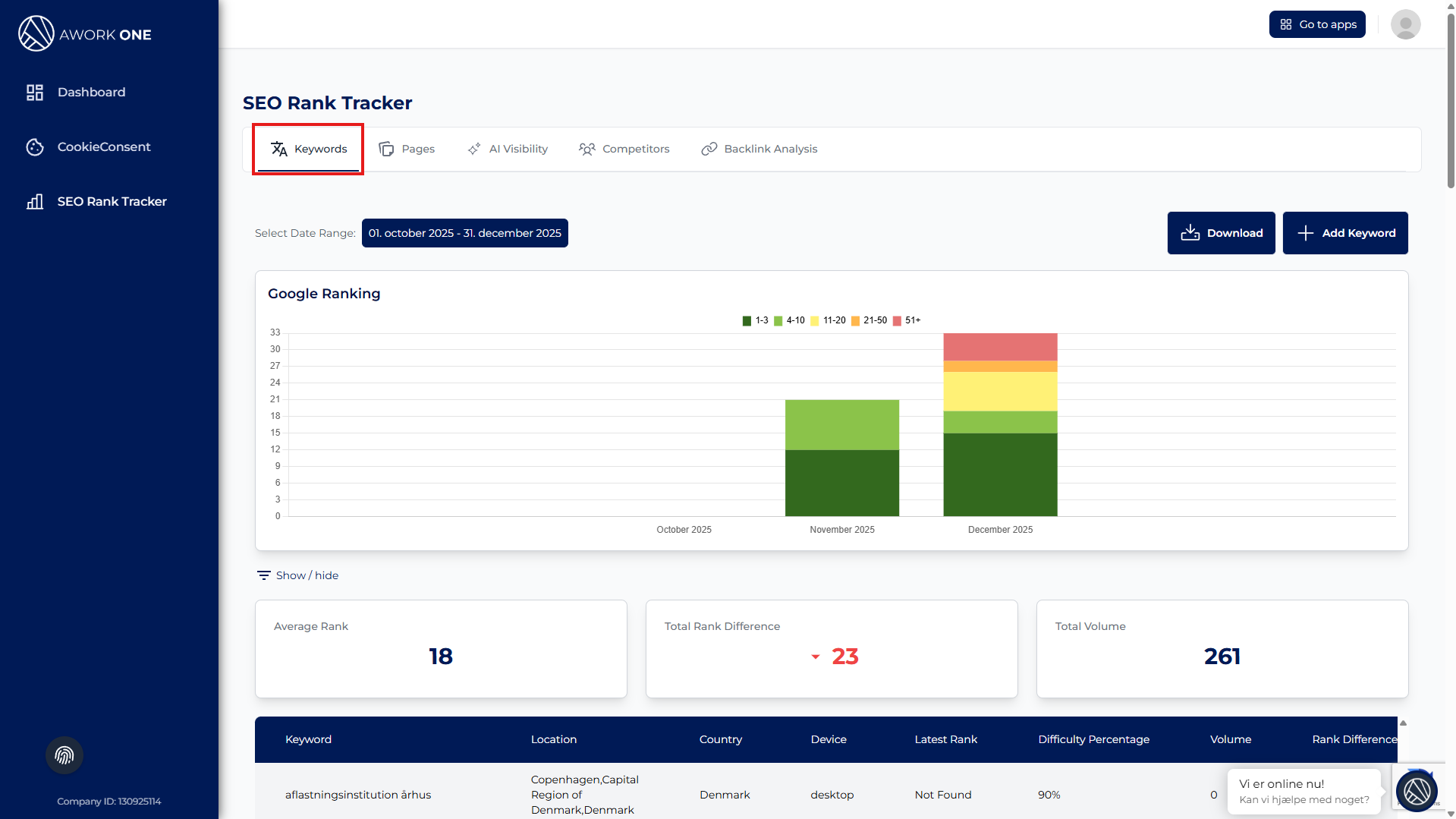Open the date range picker

(464, 233)
